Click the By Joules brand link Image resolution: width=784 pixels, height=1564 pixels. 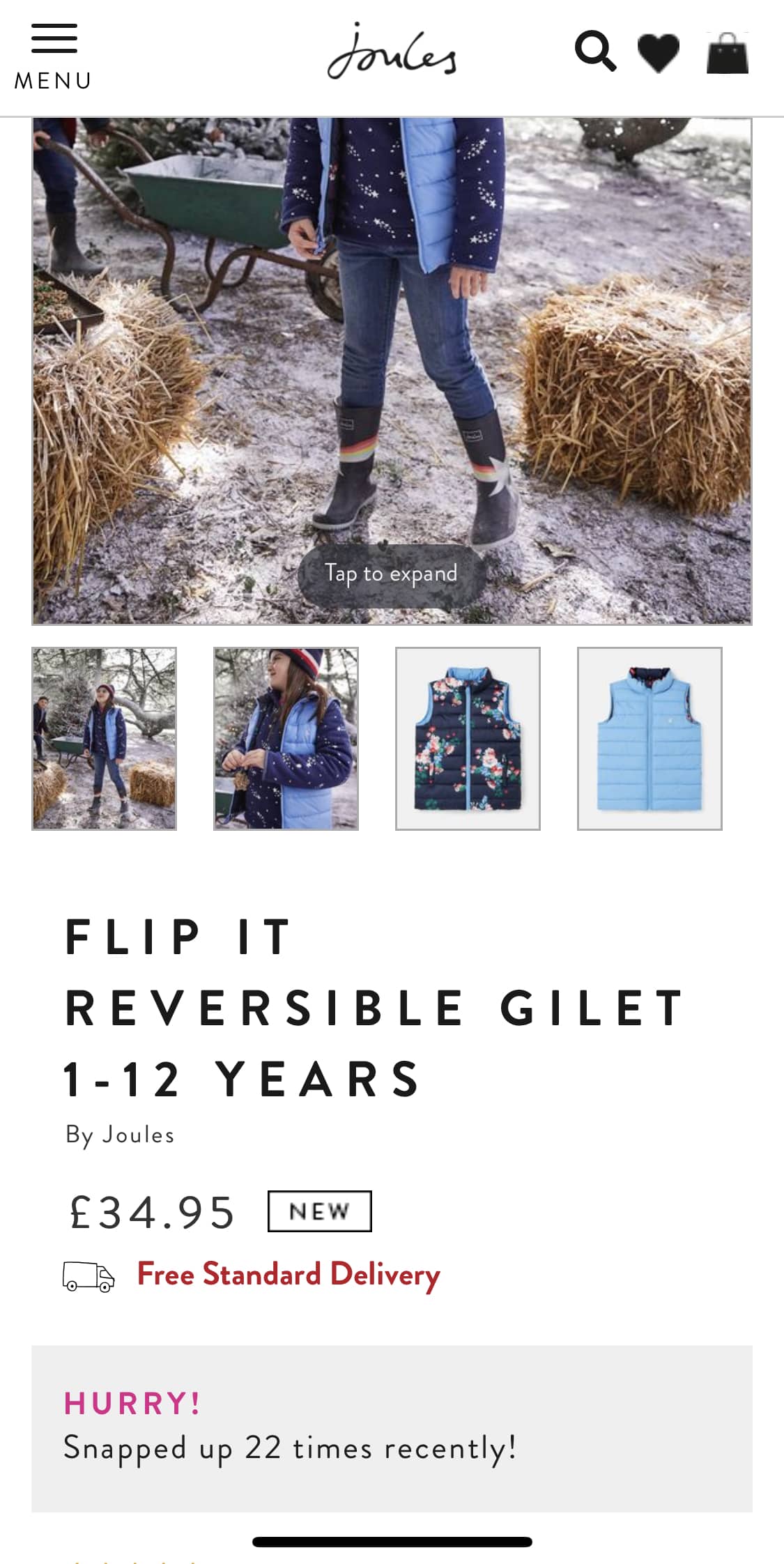pos(120,1135)
